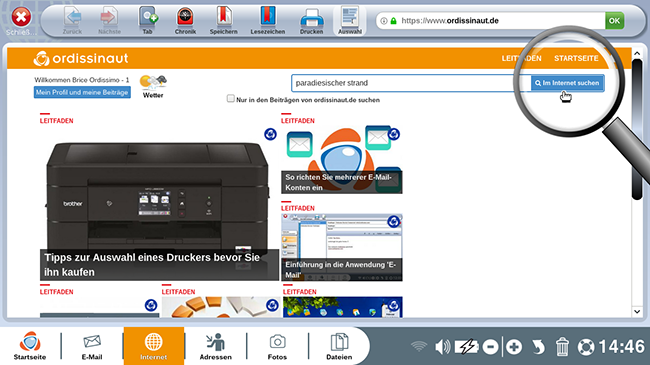
Task: Open the Lesezeichen bookmarks icon
Action: (268, 20)
